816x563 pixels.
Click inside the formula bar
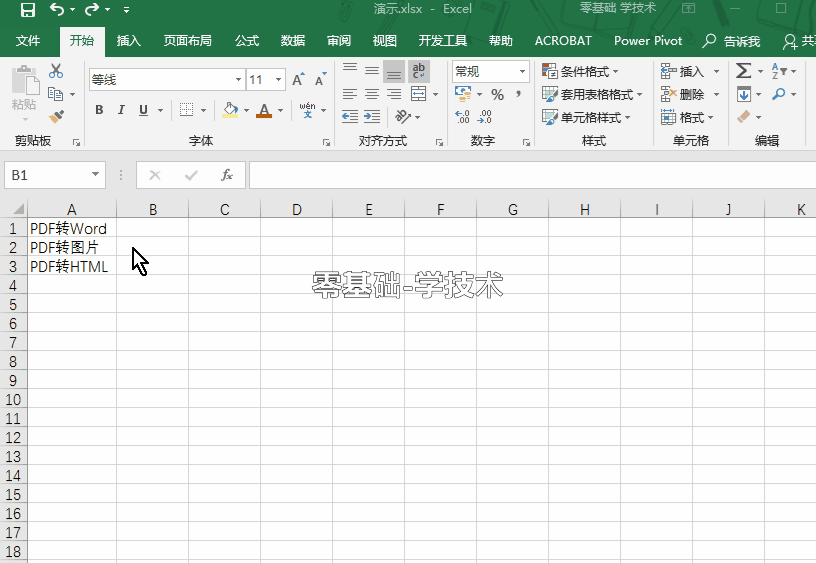point(532,175)
